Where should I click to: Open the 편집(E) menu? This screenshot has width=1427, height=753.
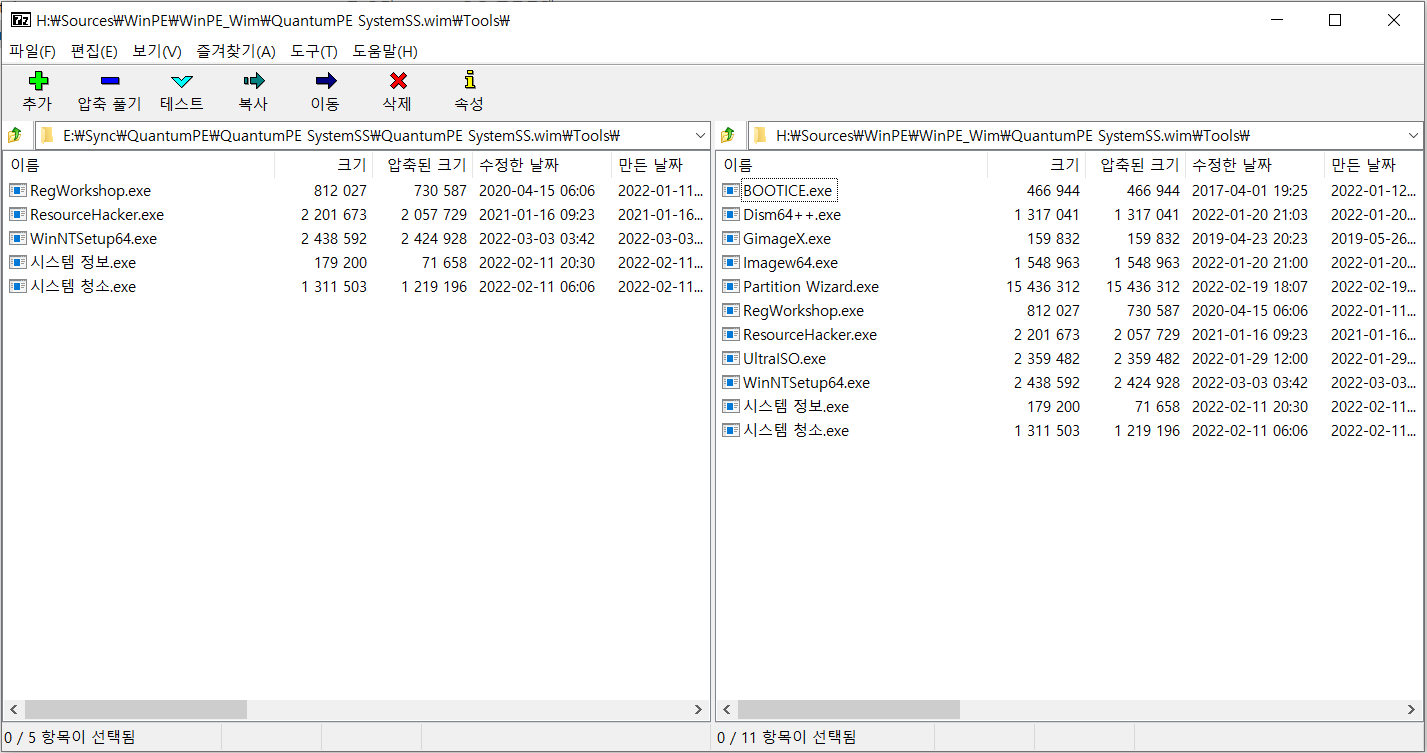tap(94, 51)
